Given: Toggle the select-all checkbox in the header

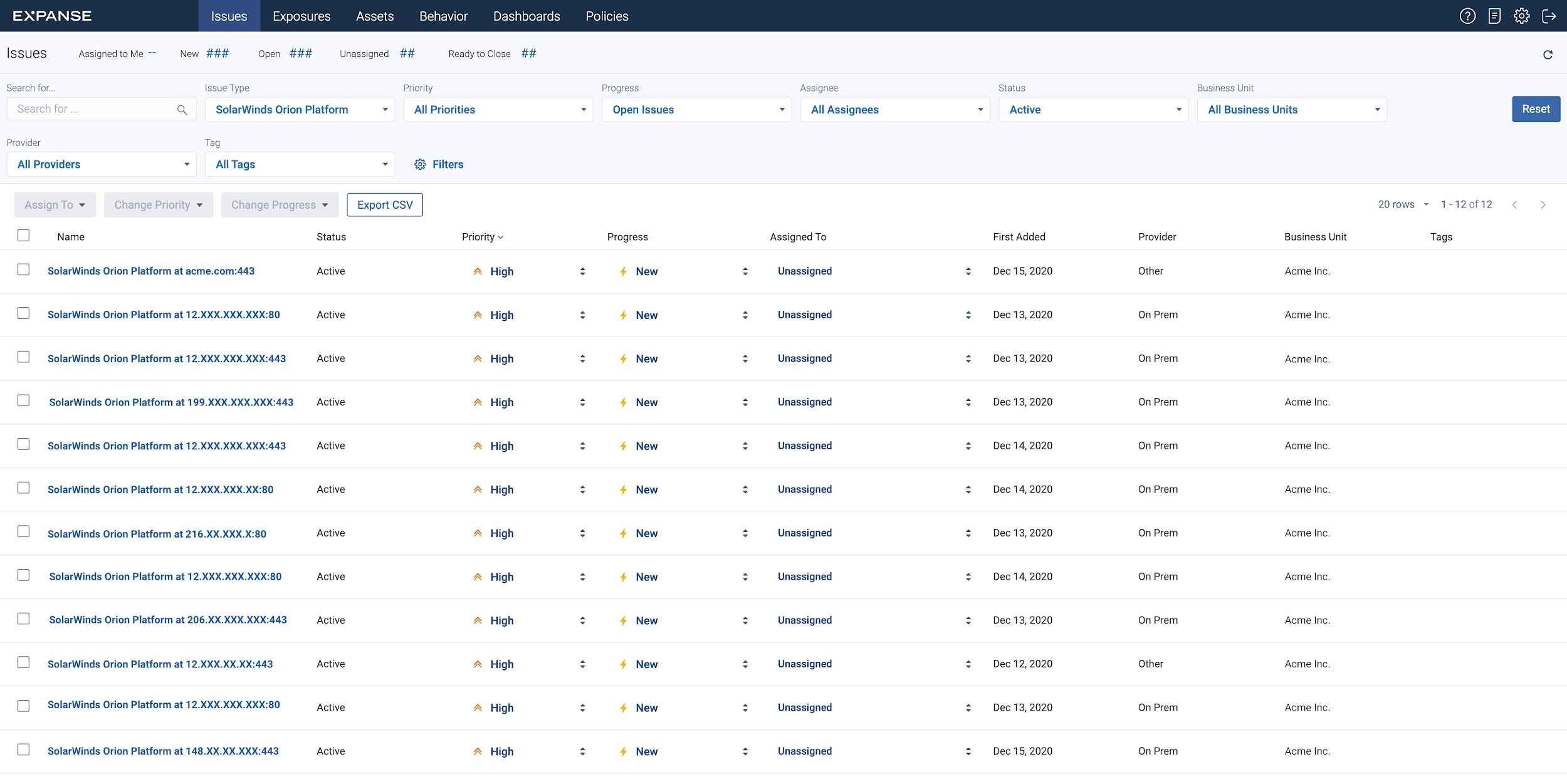Looking at the screenshot, I should 23,236.
